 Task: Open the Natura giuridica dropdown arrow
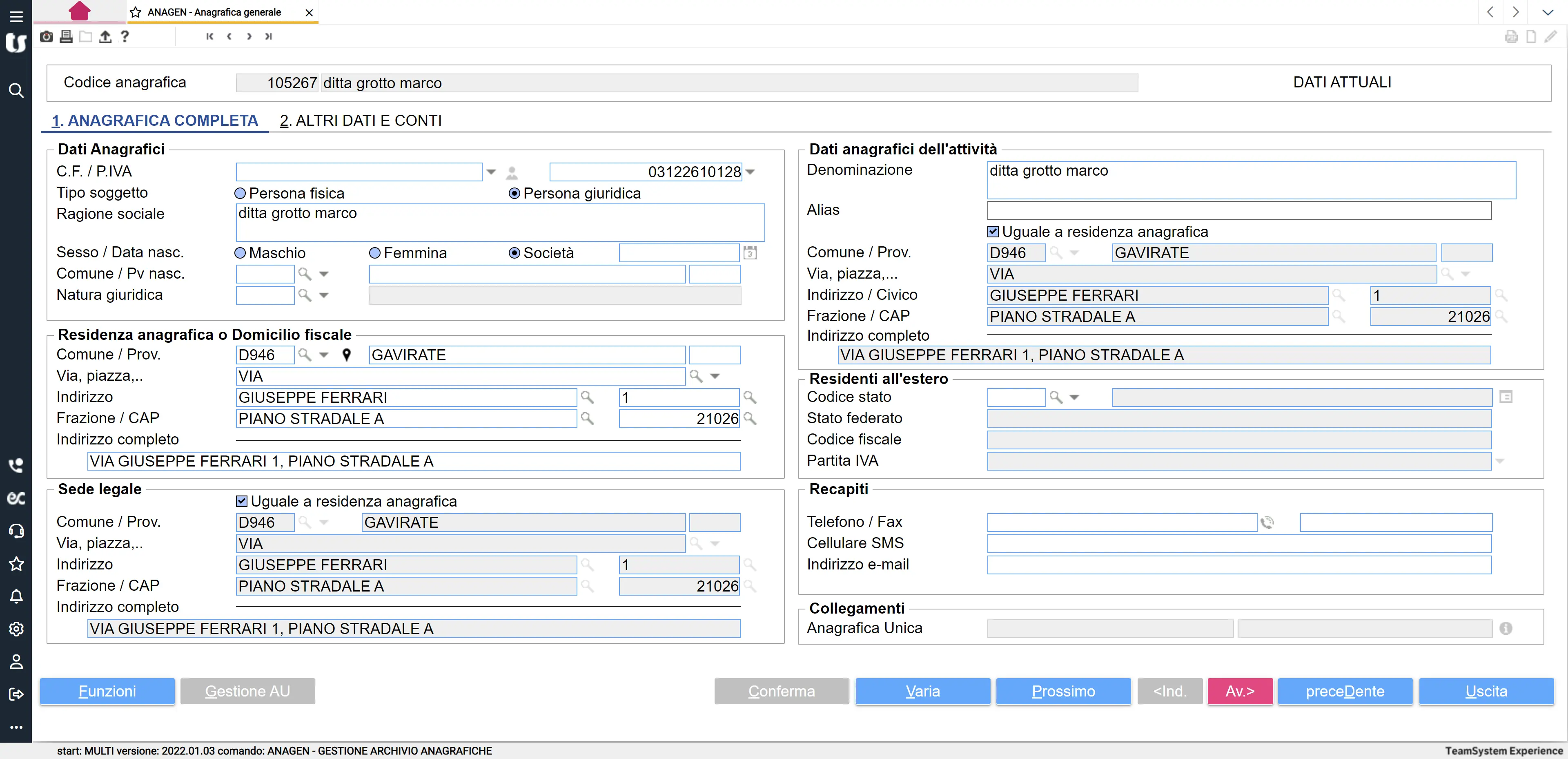point(324,295)
